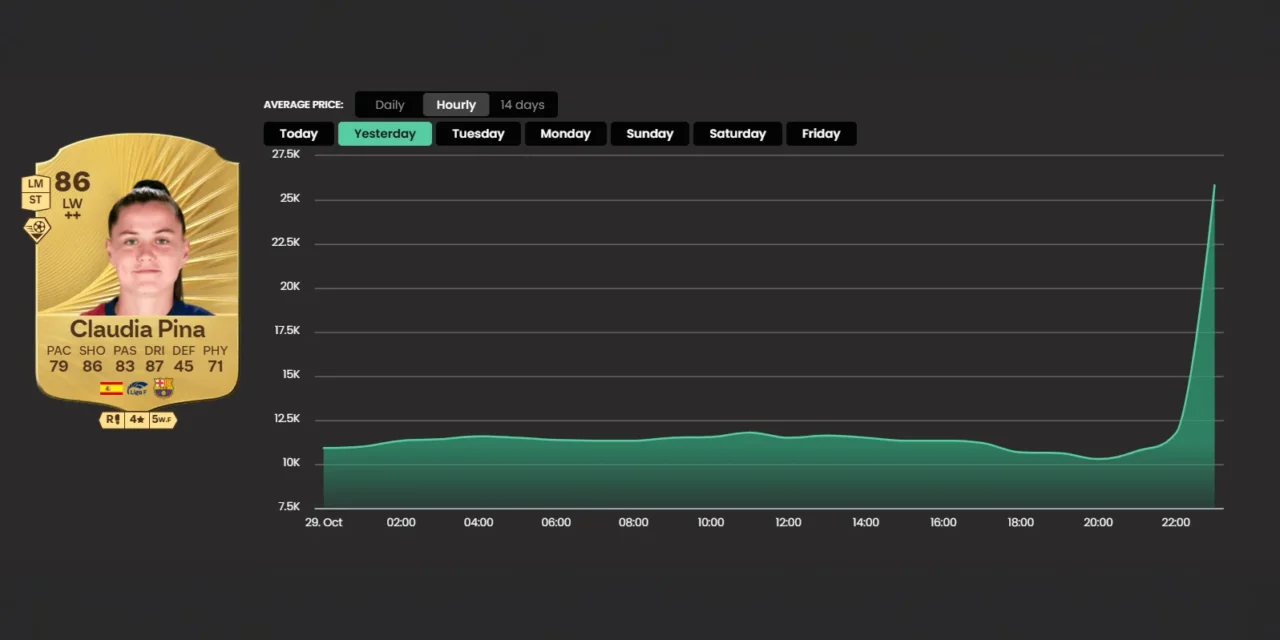The height and width of the screenshot is (640, 1280).
Task: Switch average price view to Daily
Action: tap(389, 104)
